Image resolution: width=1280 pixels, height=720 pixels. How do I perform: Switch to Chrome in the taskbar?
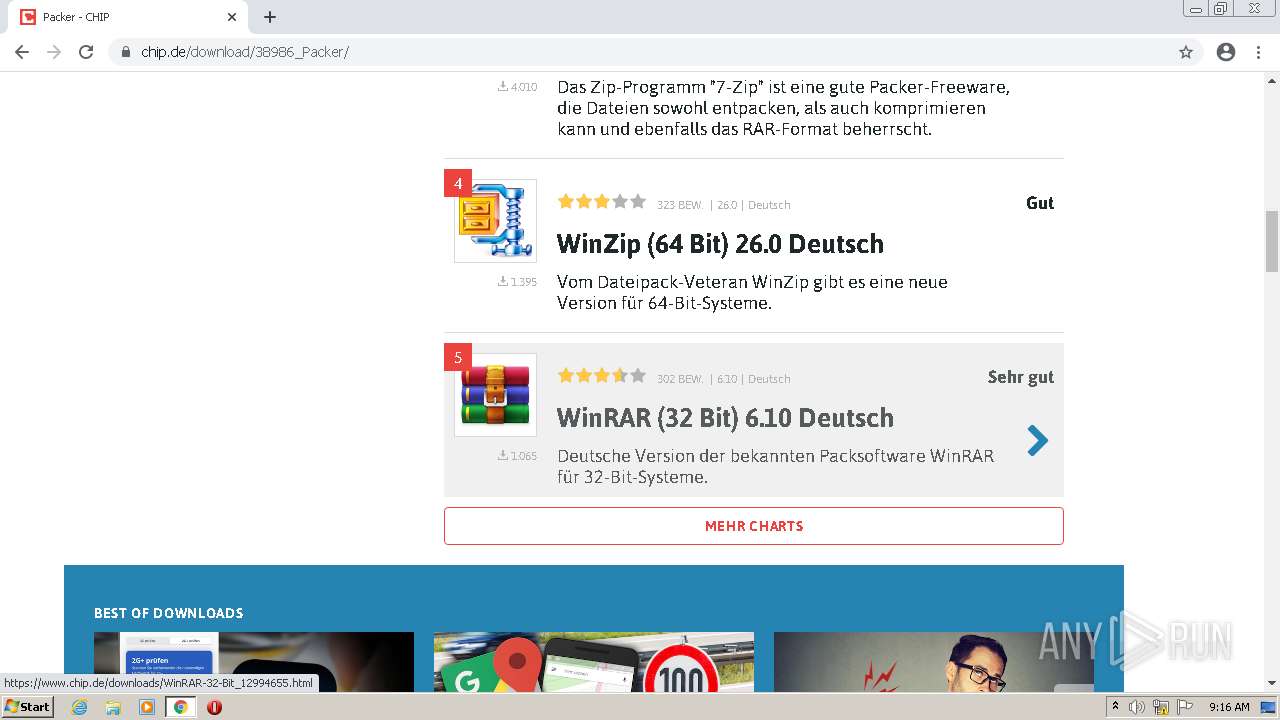[x=181, y=707]
